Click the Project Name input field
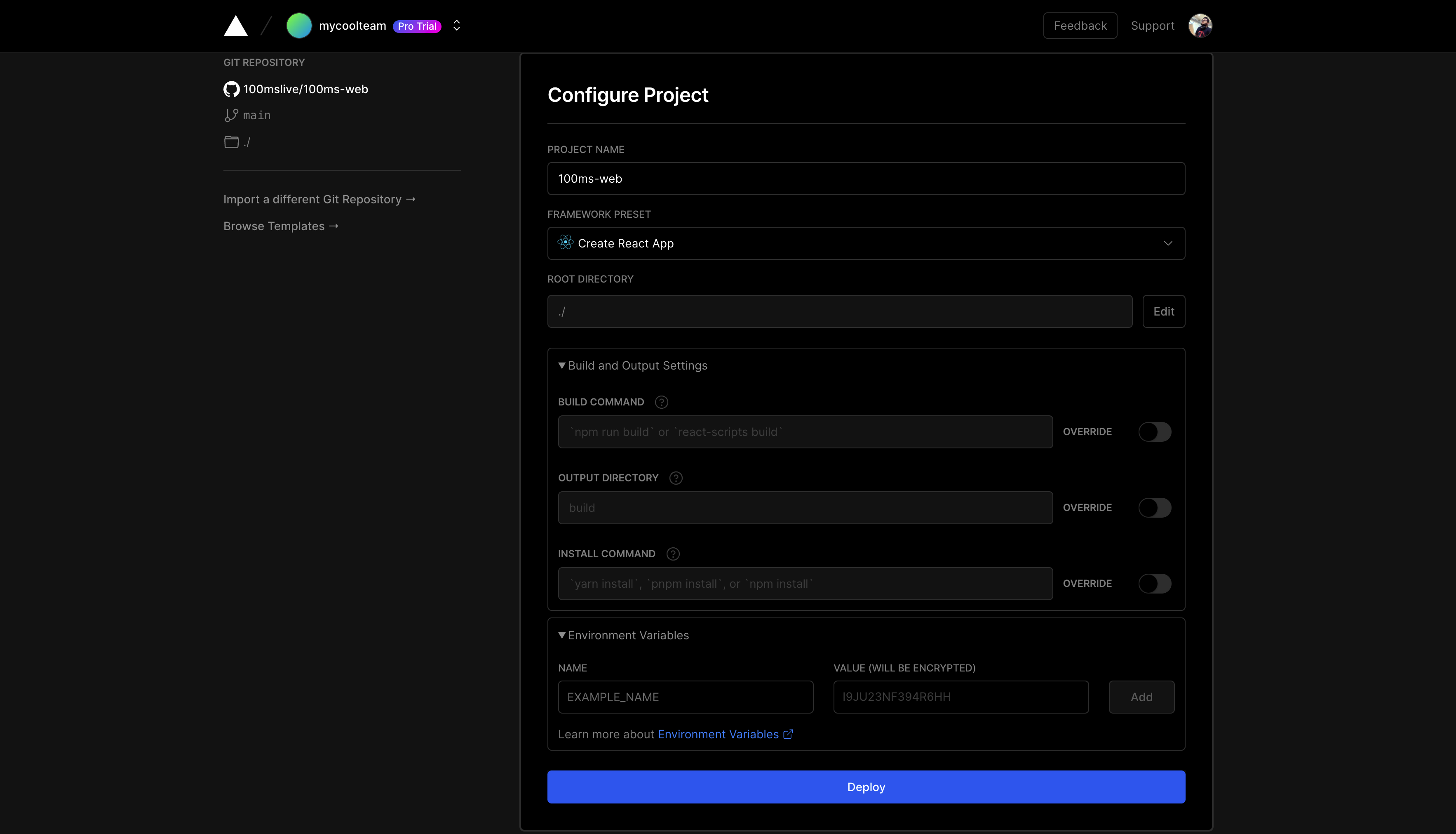1456x834 pixels. (x=865, y=179)
